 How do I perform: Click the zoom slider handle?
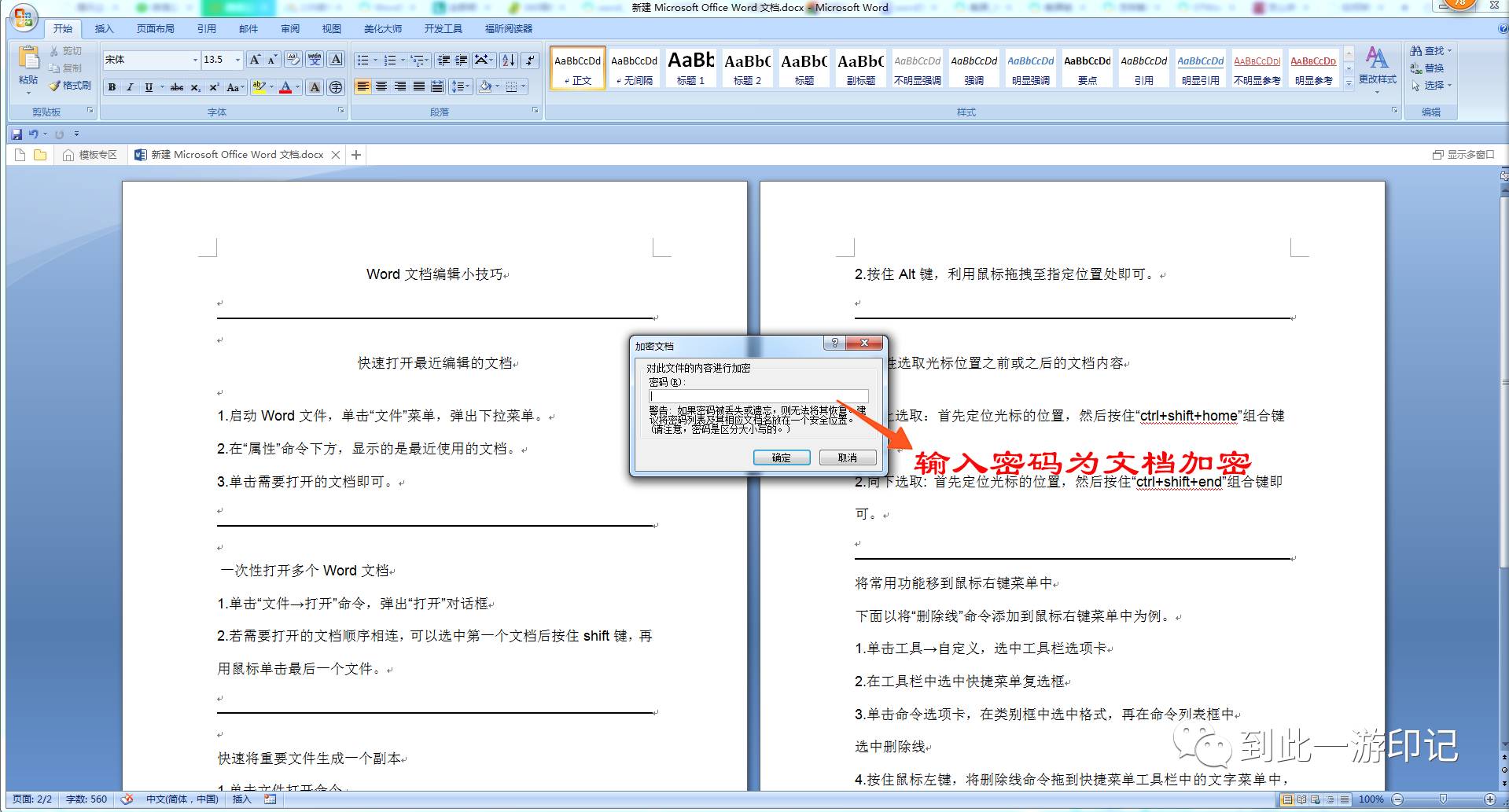(1443, 799)
